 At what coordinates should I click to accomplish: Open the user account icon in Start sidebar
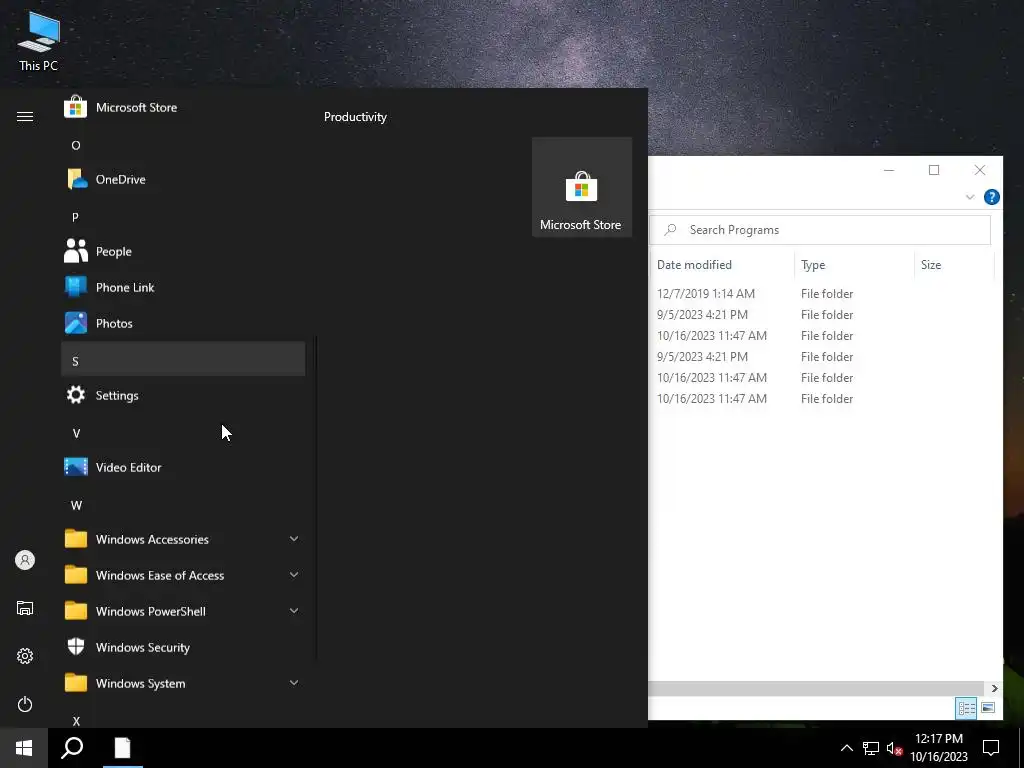point(25,560)
